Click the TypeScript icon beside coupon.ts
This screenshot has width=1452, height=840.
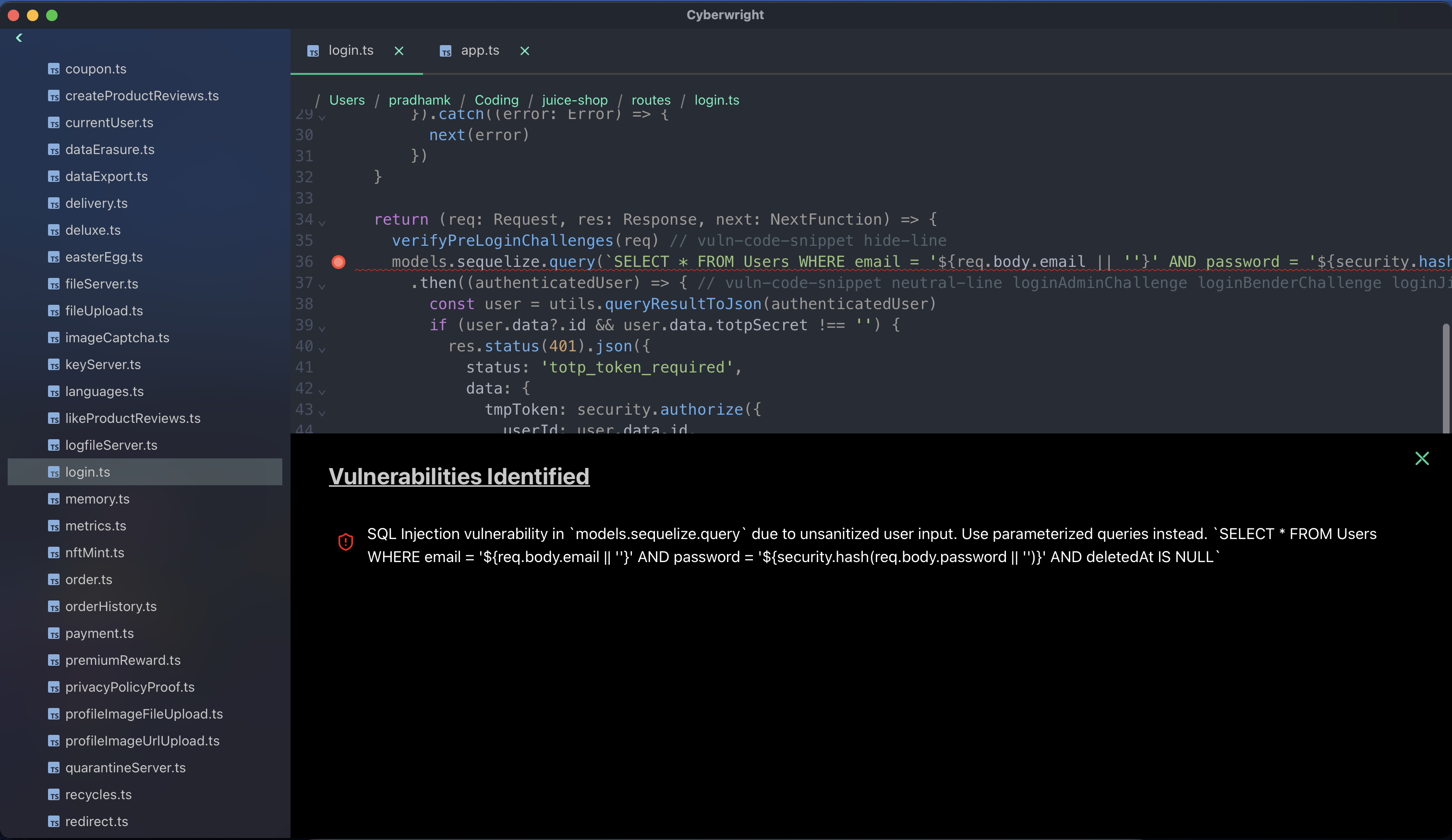[x=54, y=69]
